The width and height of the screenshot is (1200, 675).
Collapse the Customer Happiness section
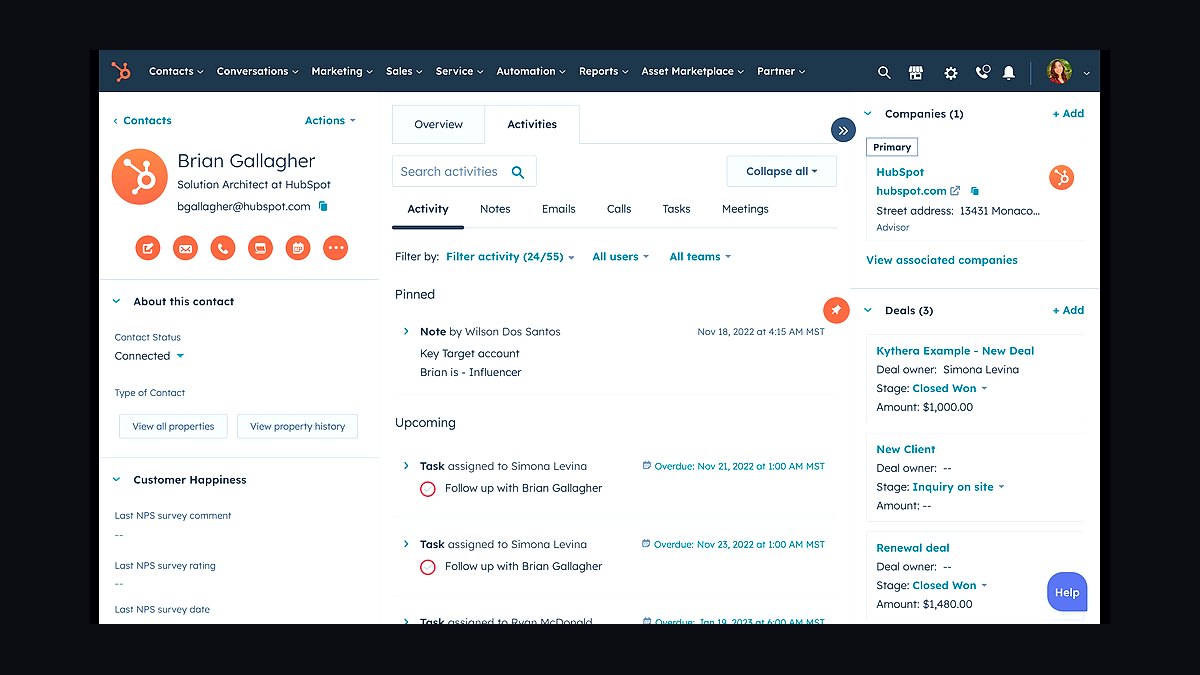[x=118, y=480]
